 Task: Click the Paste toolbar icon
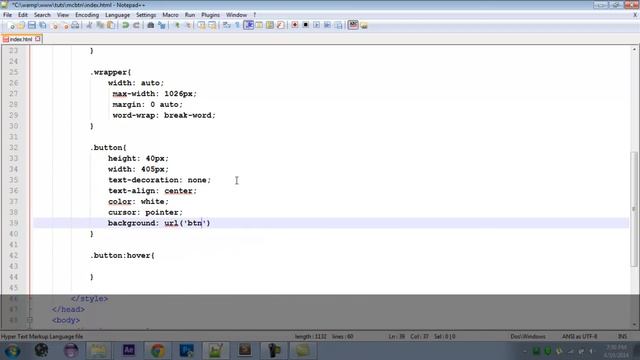[x=111, y=25]
